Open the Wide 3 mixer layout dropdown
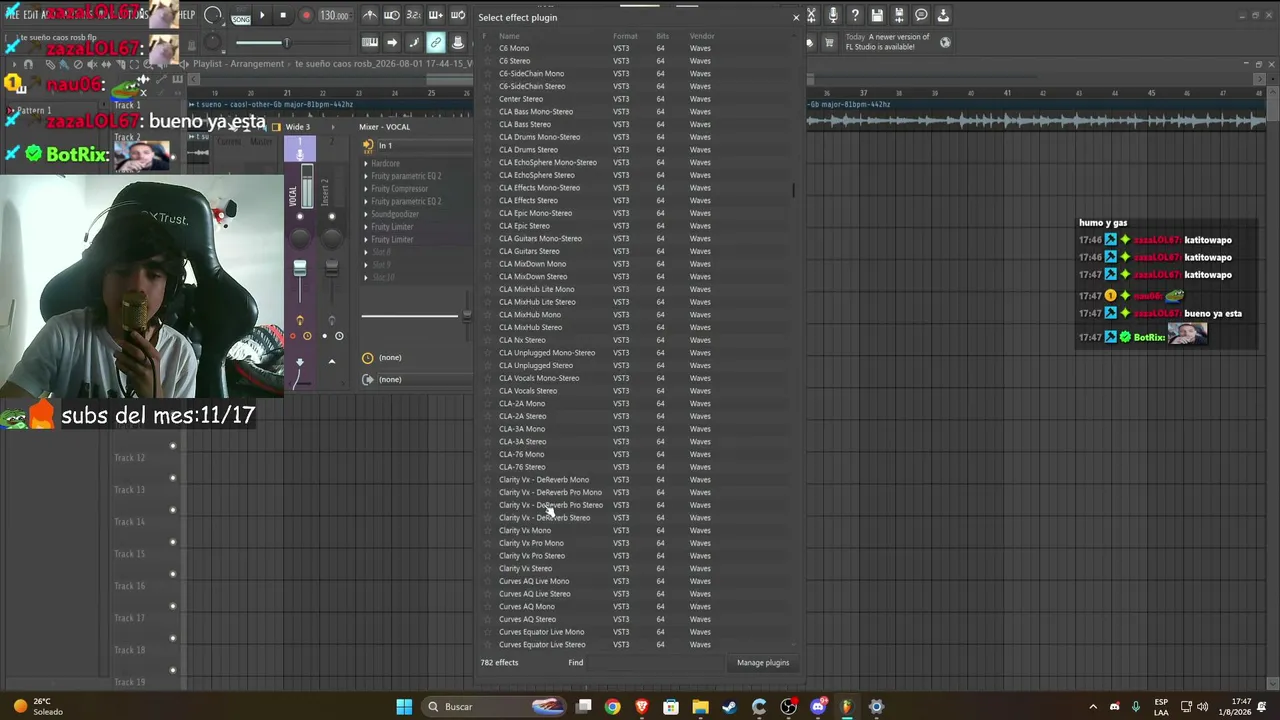 click(298, 127)
